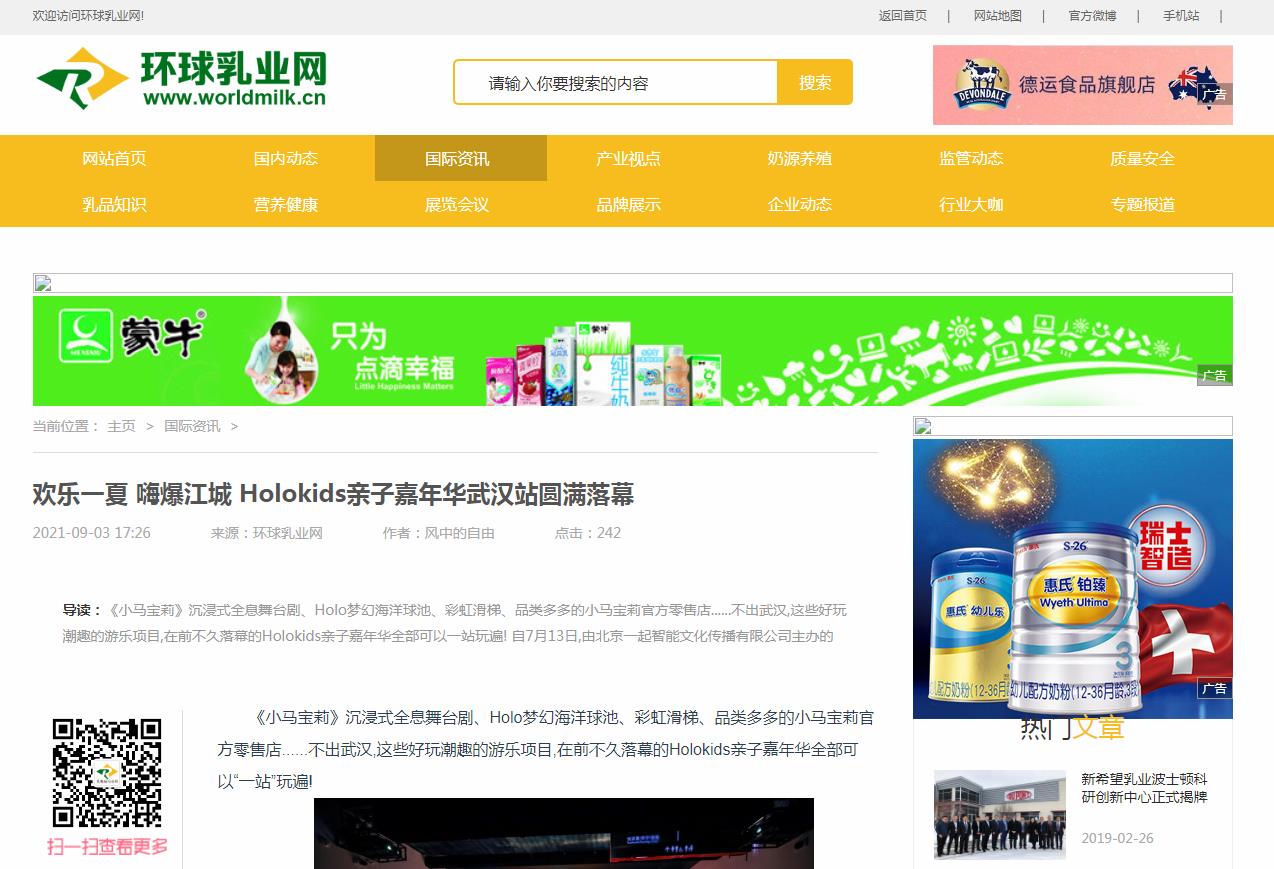This screenshot has height=869, width=1274.
Task: Click the broken image icon above Mengniu banner
Action: pos(42,283)
